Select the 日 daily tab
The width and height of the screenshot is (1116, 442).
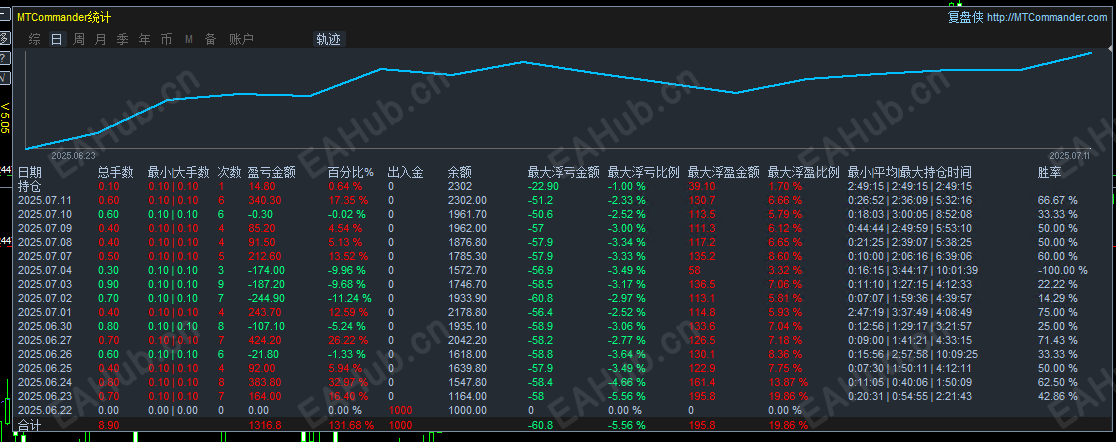[x=56, y=40]
